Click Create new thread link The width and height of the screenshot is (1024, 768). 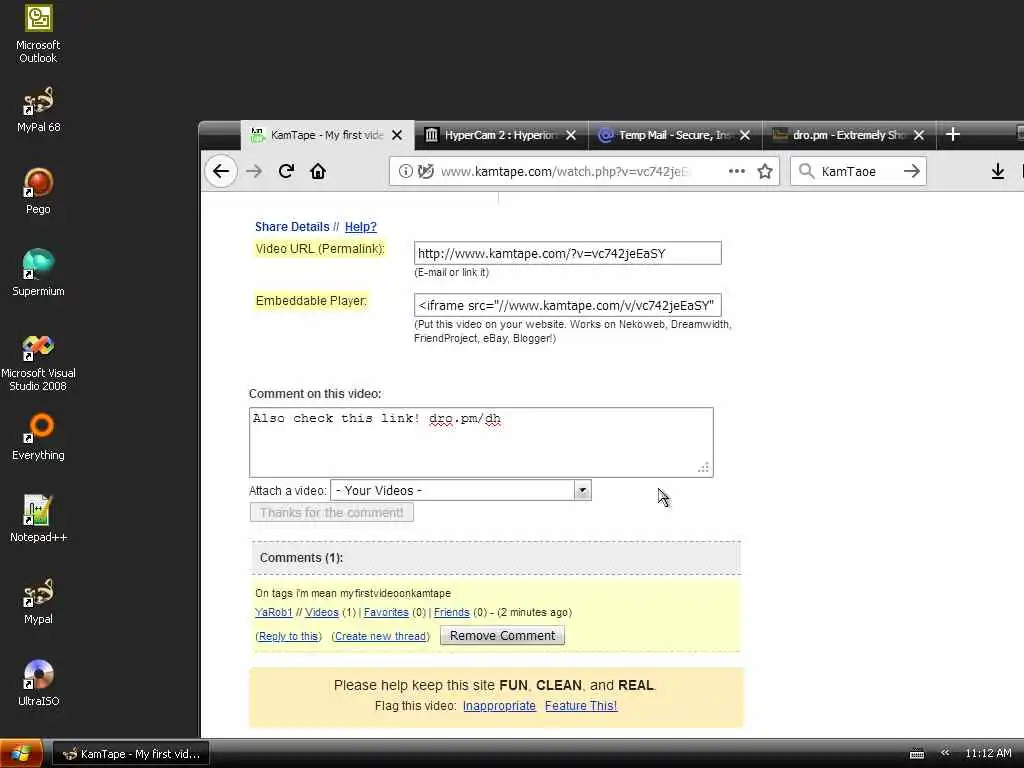(381, 636)
